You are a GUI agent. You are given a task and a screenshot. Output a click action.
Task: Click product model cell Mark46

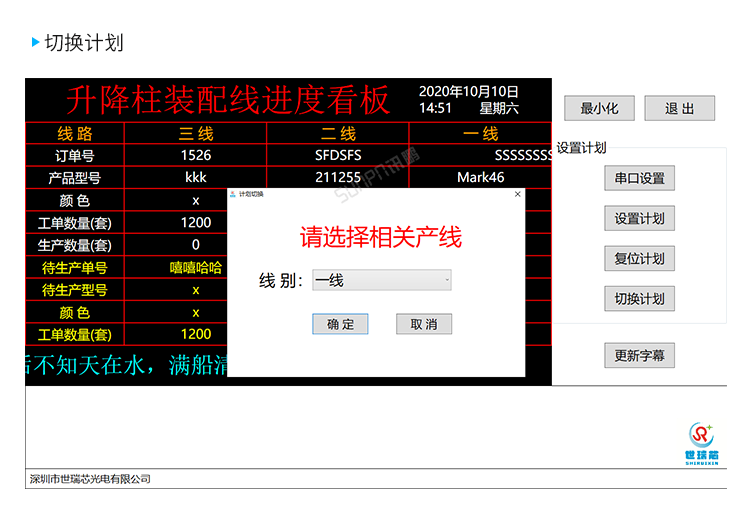(x=480, y=177)
